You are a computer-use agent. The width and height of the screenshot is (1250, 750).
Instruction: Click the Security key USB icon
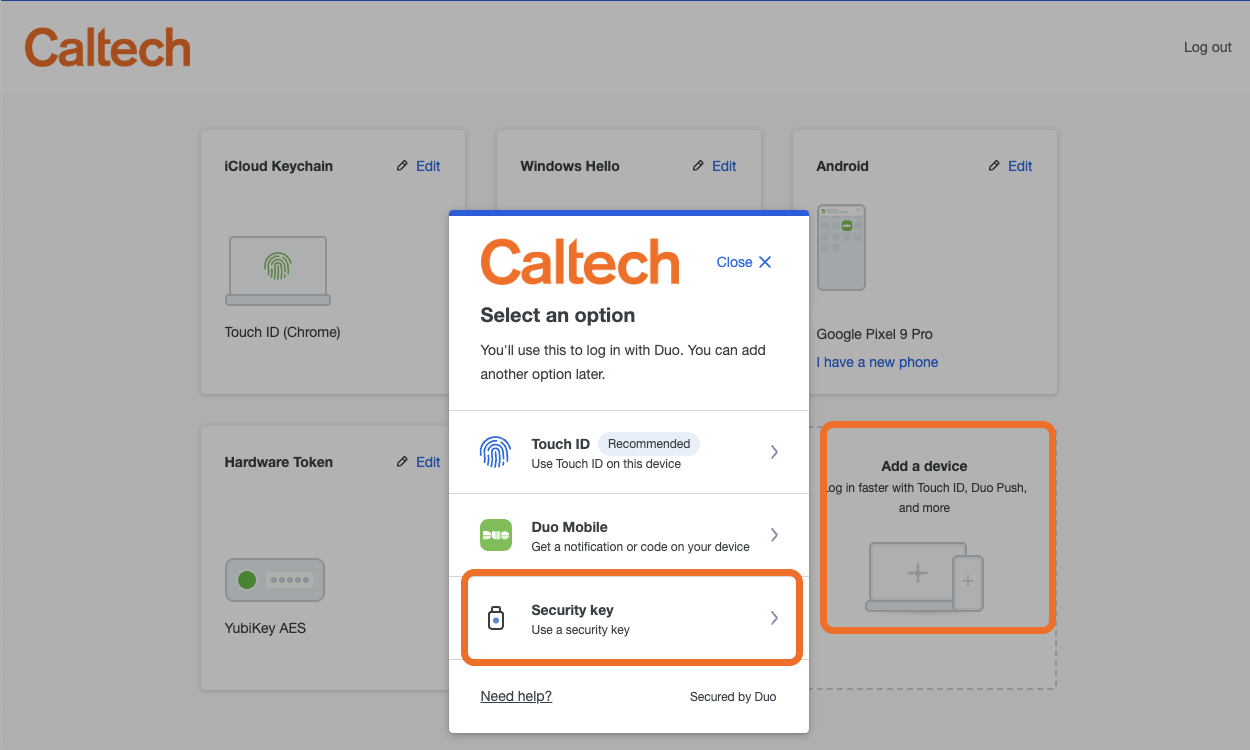point(496,618)
